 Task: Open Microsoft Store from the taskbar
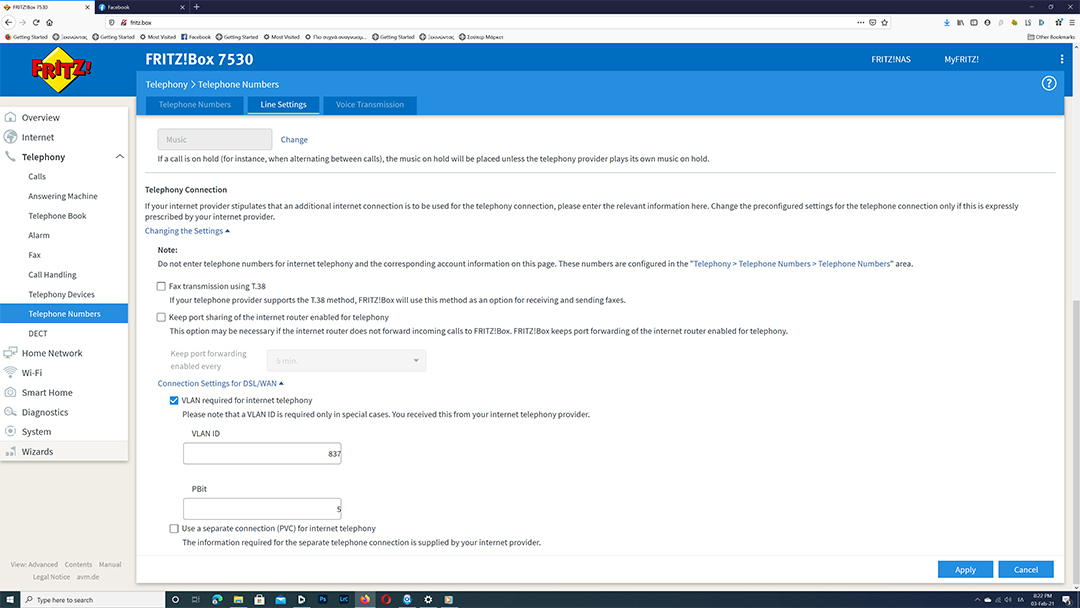coord(260,599)
